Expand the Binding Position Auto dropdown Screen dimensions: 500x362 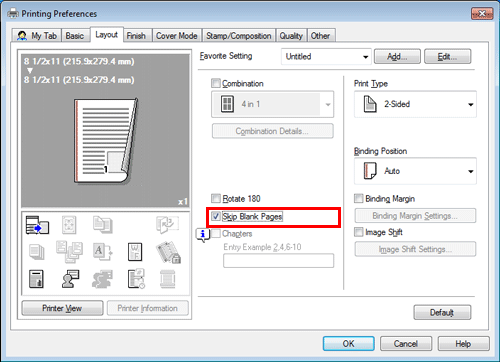(415, 171)
